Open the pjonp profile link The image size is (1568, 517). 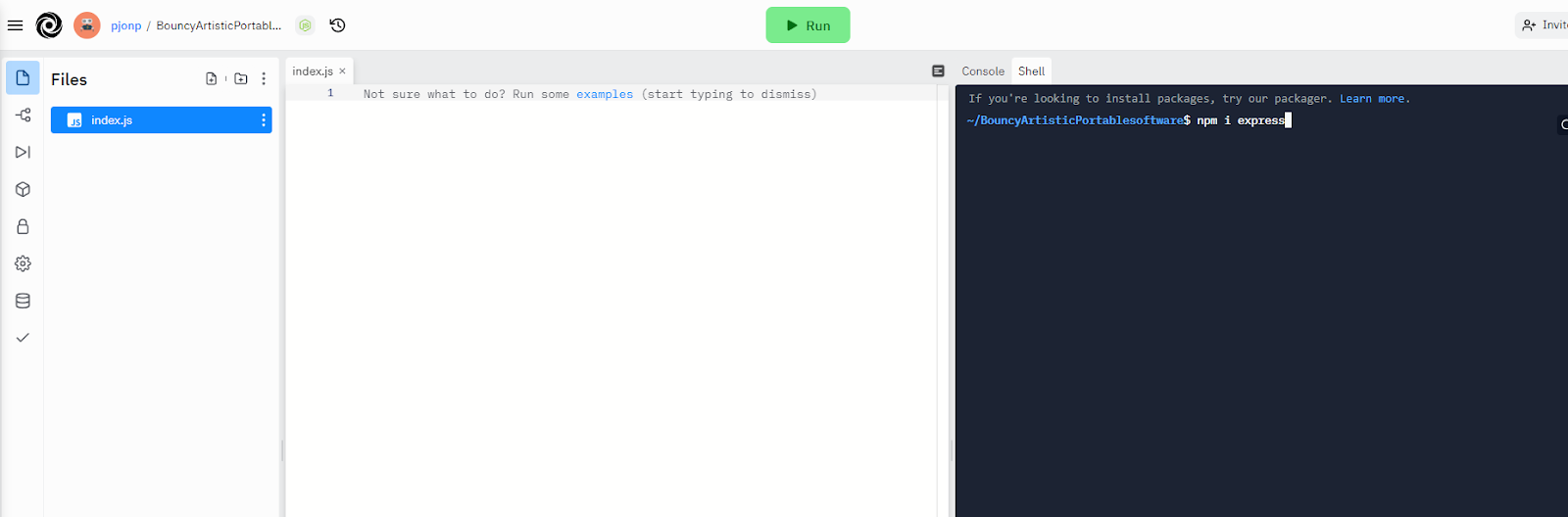[x=125, y=25]
